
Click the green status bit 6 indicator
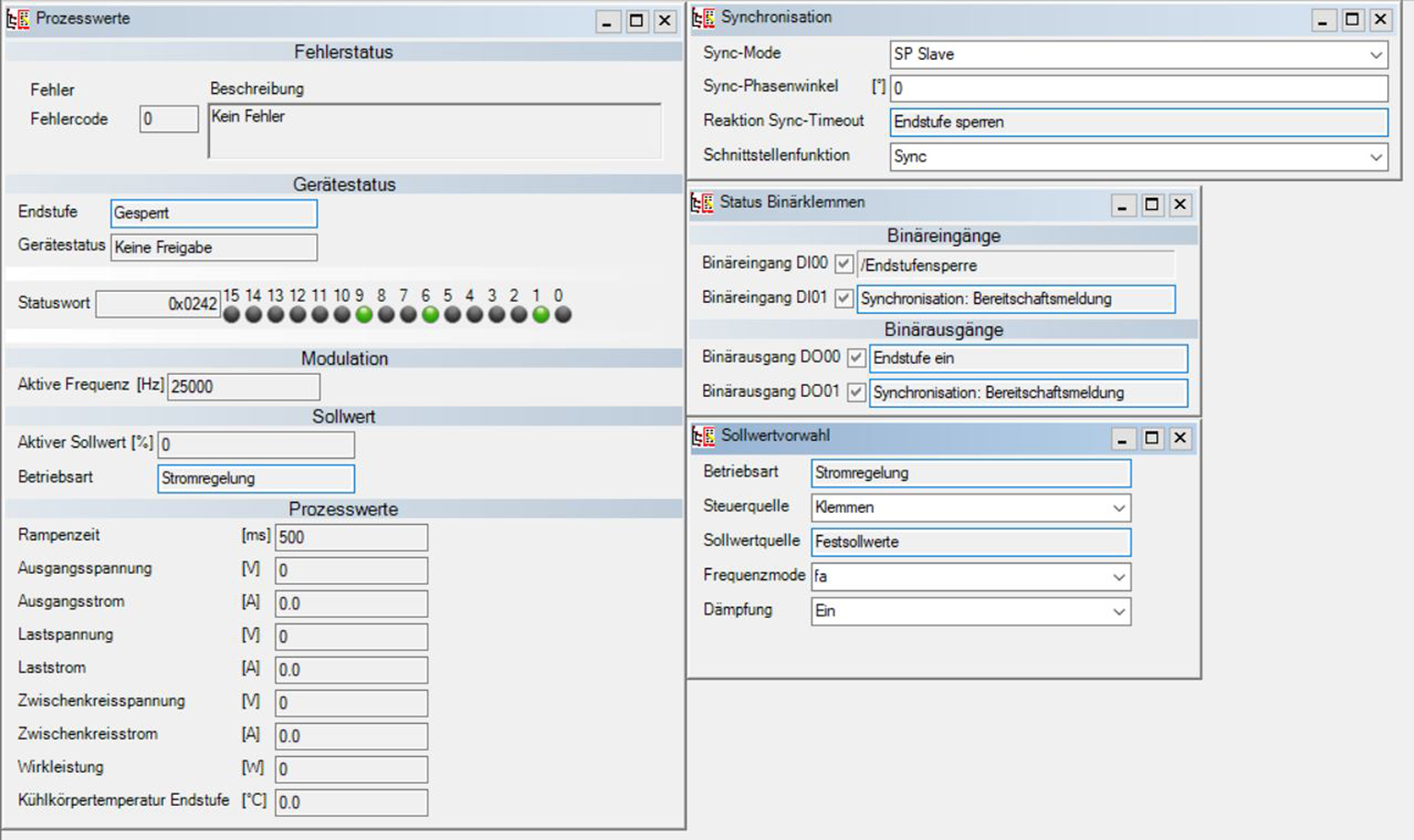coord(430,315)
